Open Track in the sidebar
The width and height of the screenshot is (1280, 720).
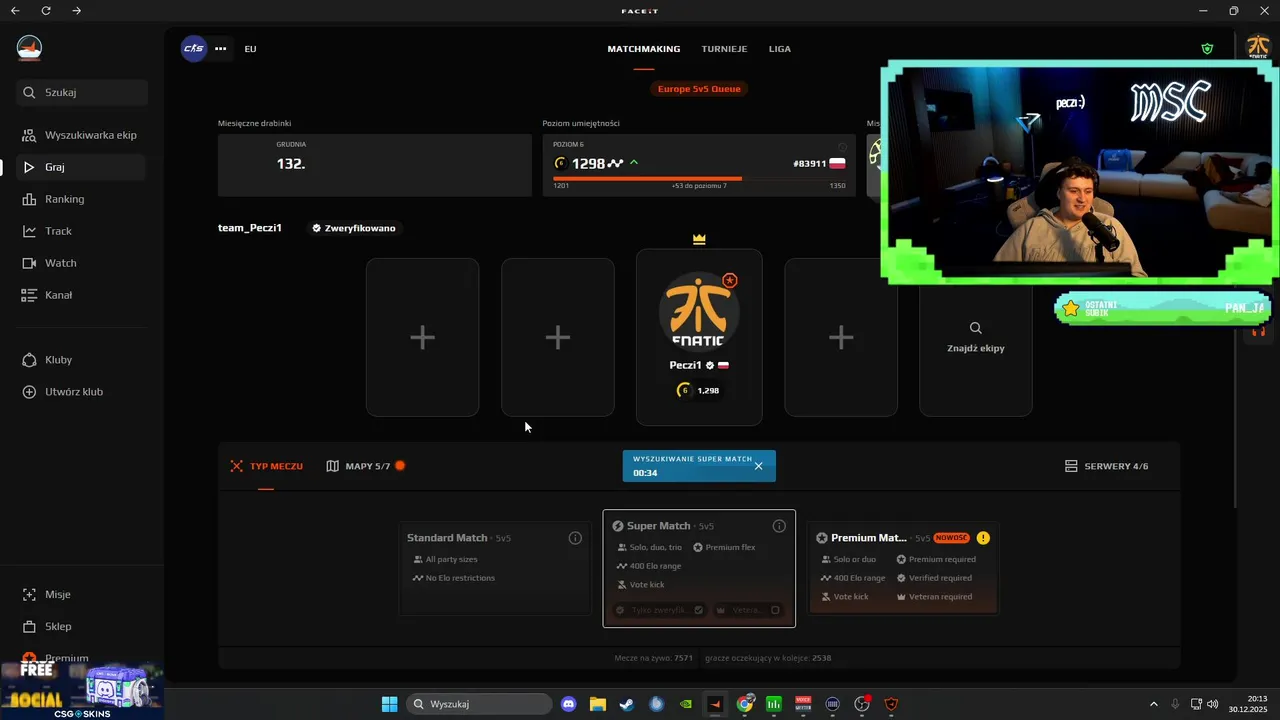click(x=80, y=231)
